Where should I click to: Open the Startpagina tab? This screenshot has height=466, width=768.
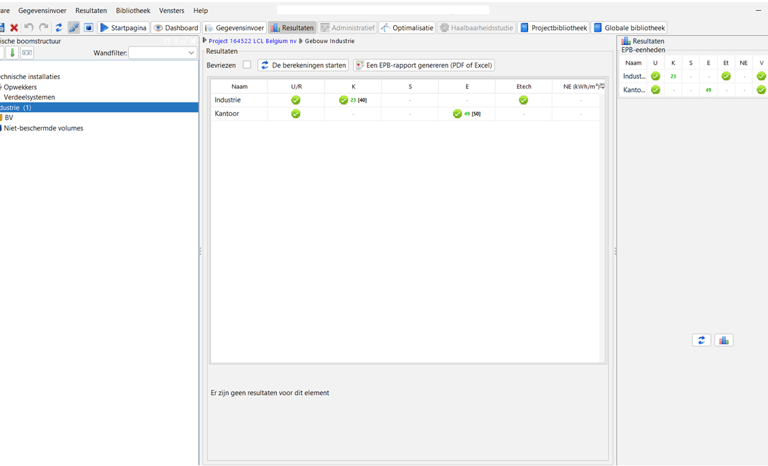coord(123,28)
